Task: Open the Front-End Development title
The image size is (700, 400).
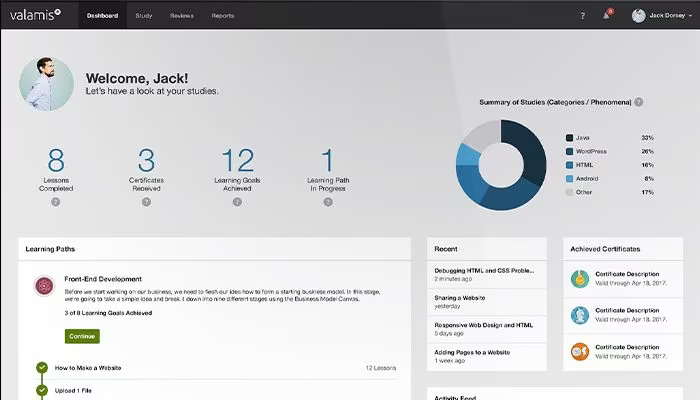Action: pyautogui.click(x=103, y=279)
